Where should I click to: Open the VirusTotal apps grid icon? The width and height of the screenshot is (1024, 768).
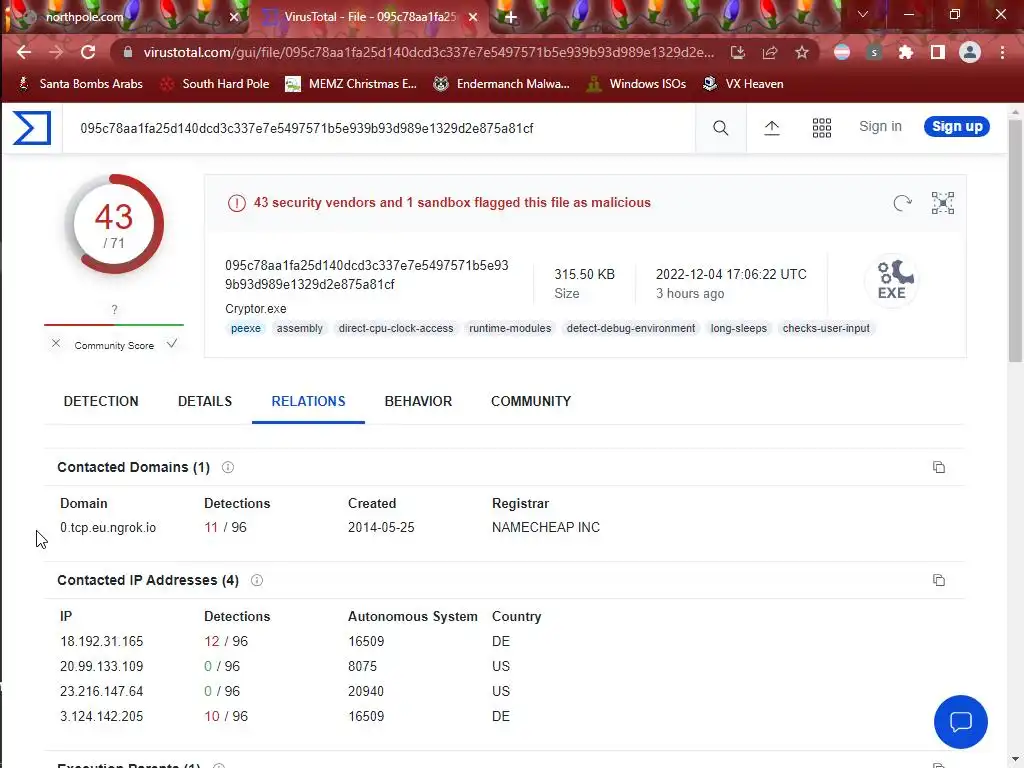click(822, 128)
